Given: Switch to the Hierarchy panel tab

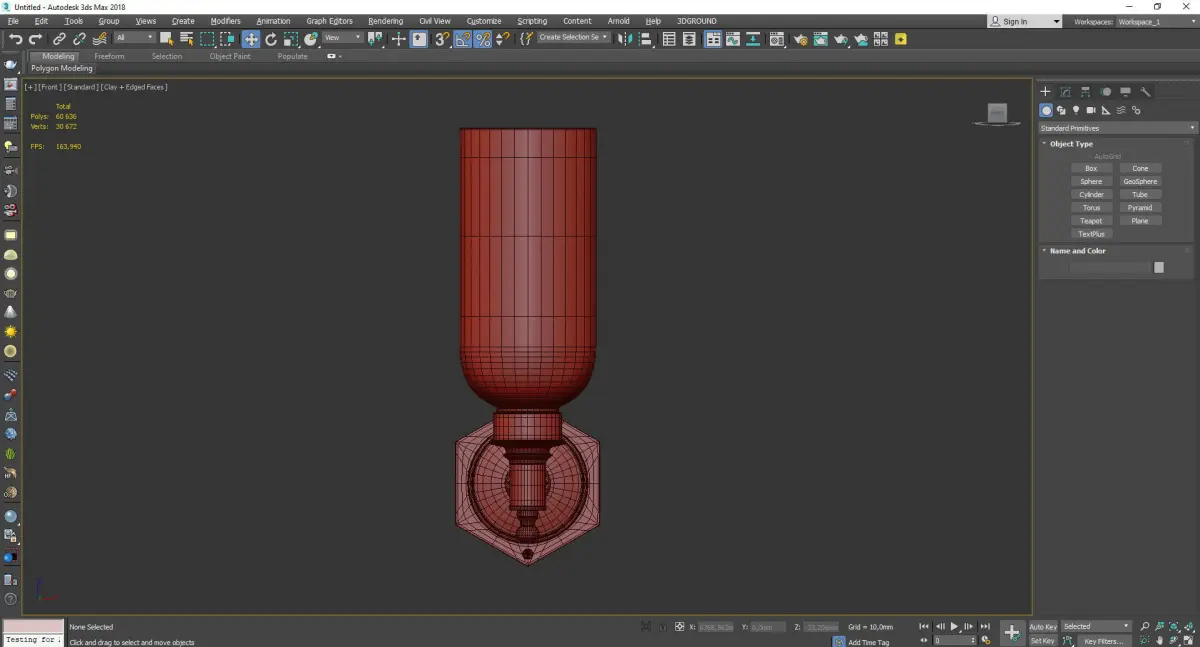Looking at the screenshot, I should coord(1085,91).
